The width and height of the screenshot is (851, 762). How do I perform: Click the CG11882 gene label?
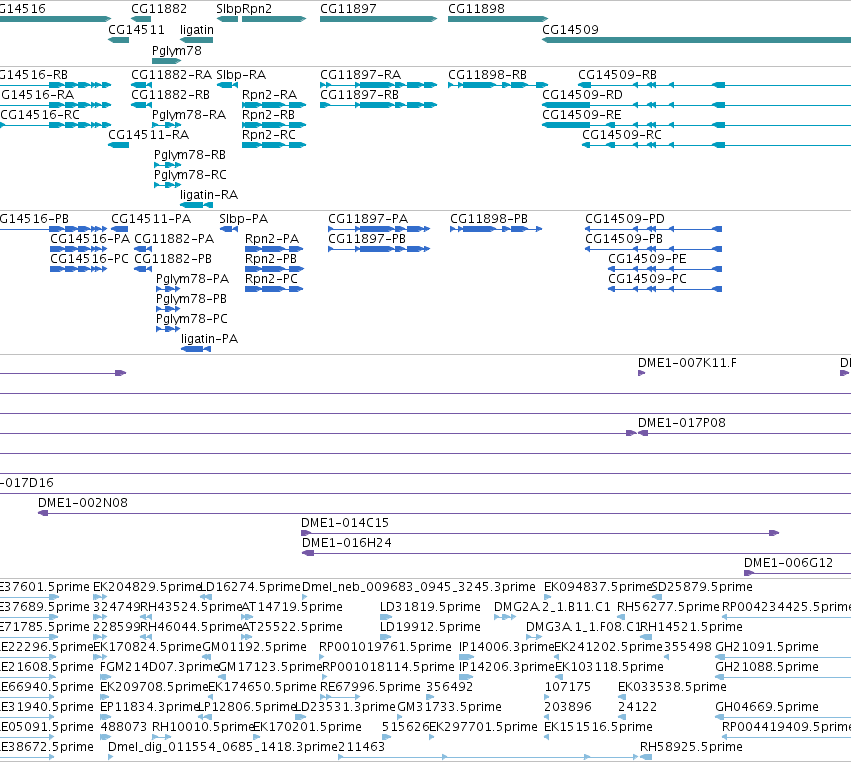tap(158, 9)
